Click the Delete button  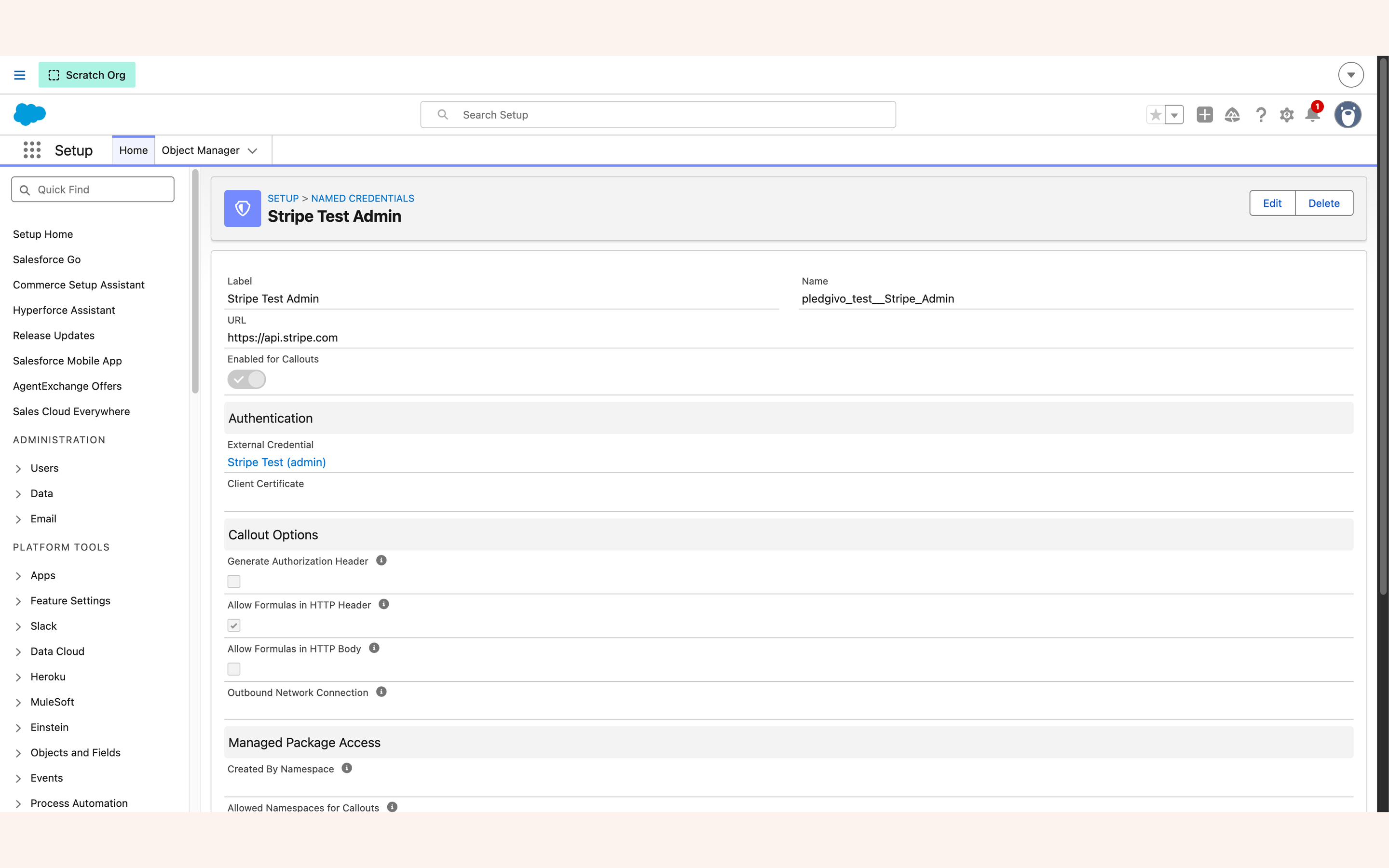(1323, 203)
